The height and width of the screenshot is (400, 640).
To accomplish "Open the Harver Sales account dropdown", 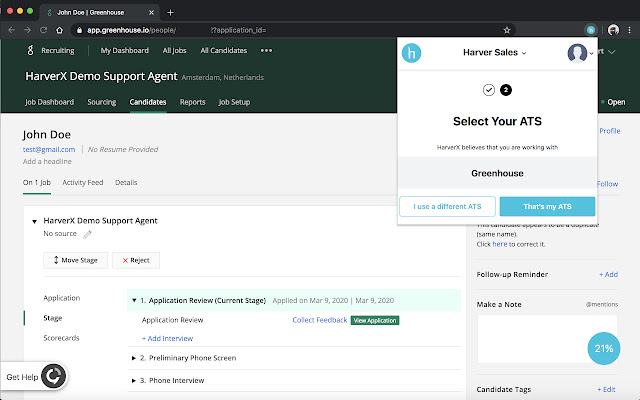I will click(x=495, y=52).
